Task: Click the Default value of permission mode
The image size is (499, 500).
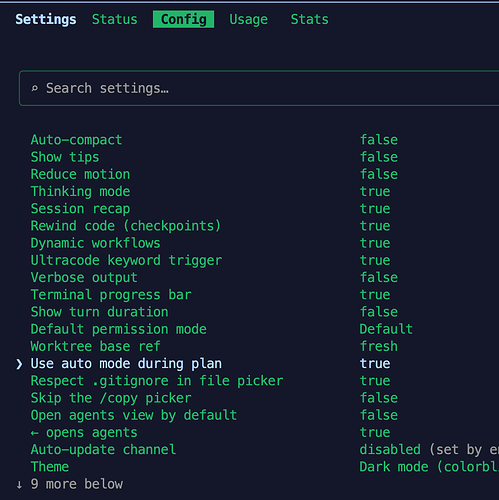Action: coord(386,329)
